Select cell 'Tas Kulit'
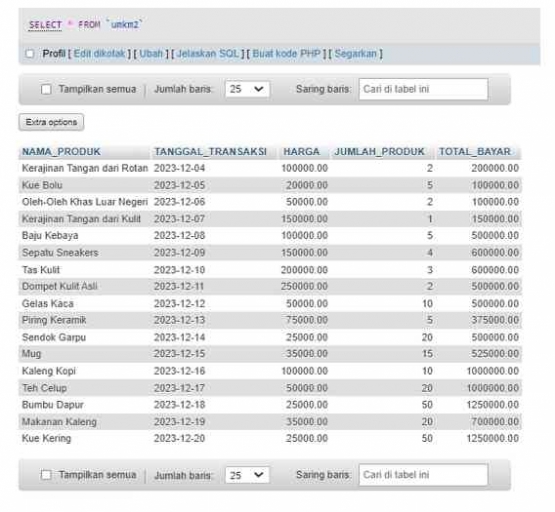The height and width of the screenshot is (512, 555). (x=41, y=270)
